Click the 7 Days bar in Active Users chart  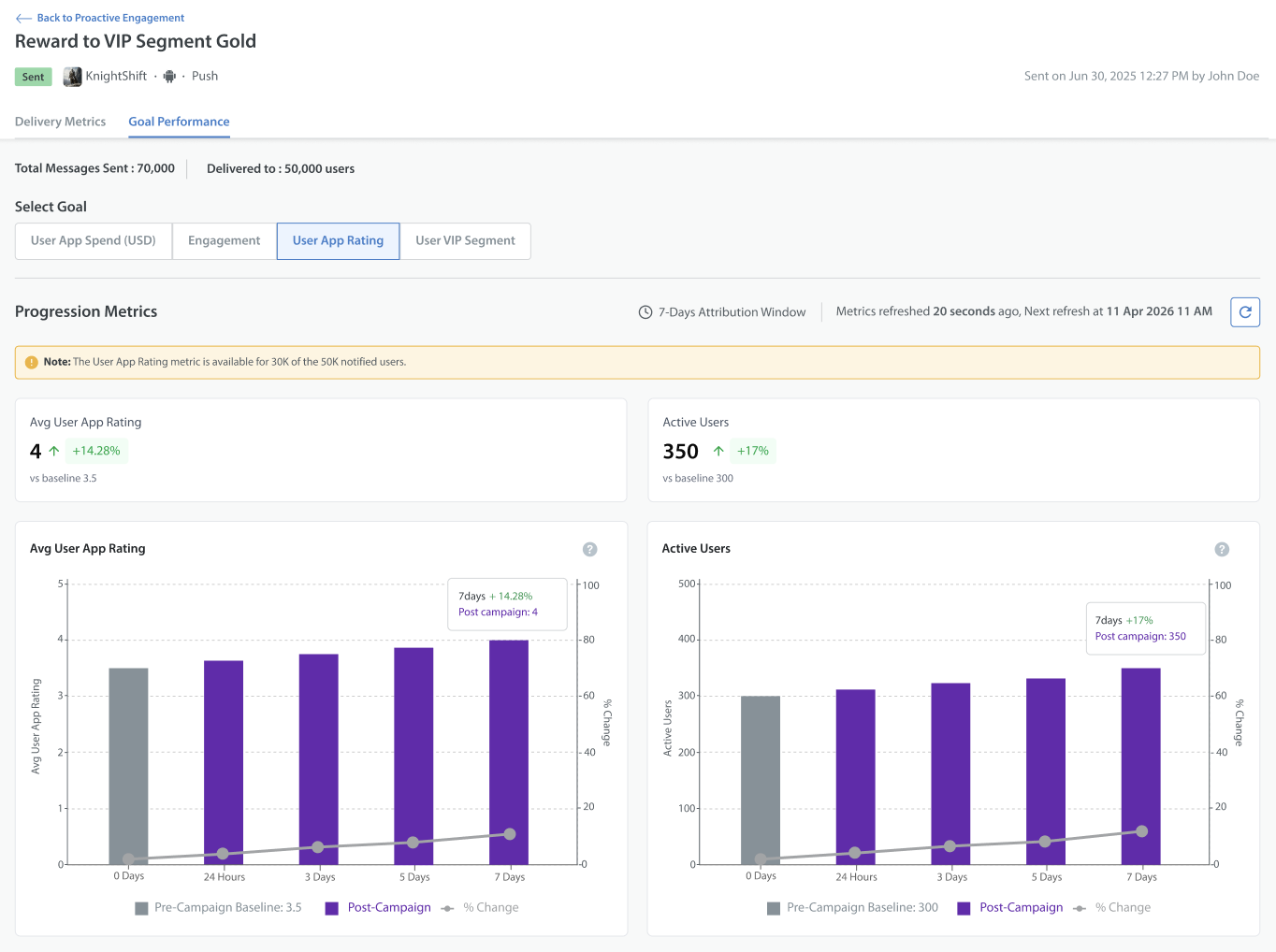tap(1140, 766)
